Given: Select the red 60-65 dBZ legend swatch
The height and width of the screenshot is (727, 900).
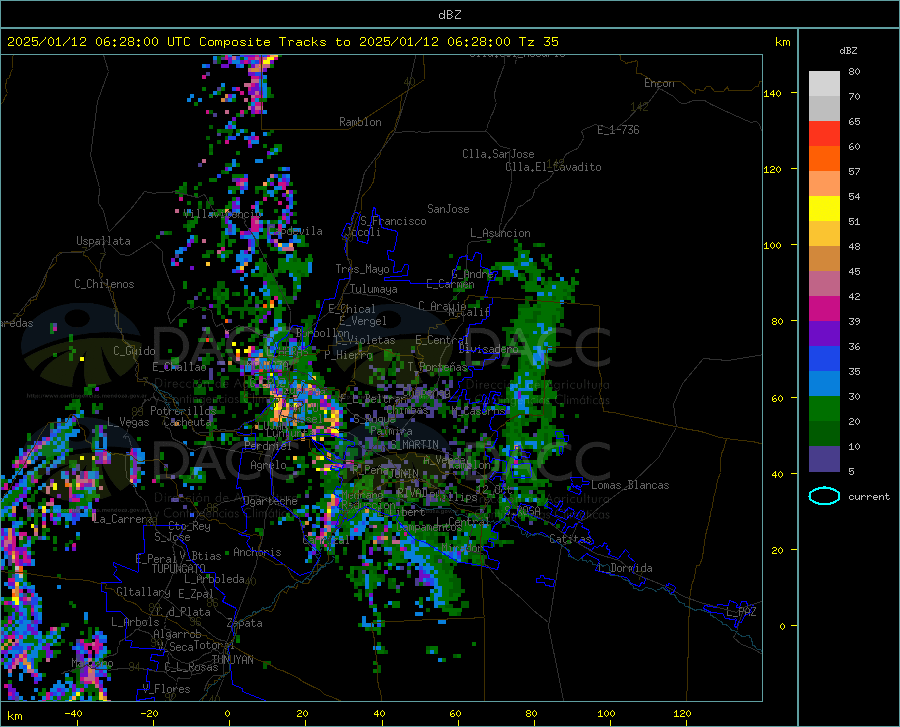Looking at the screenshot, I should pyautogui.click(x=824, y=134).
